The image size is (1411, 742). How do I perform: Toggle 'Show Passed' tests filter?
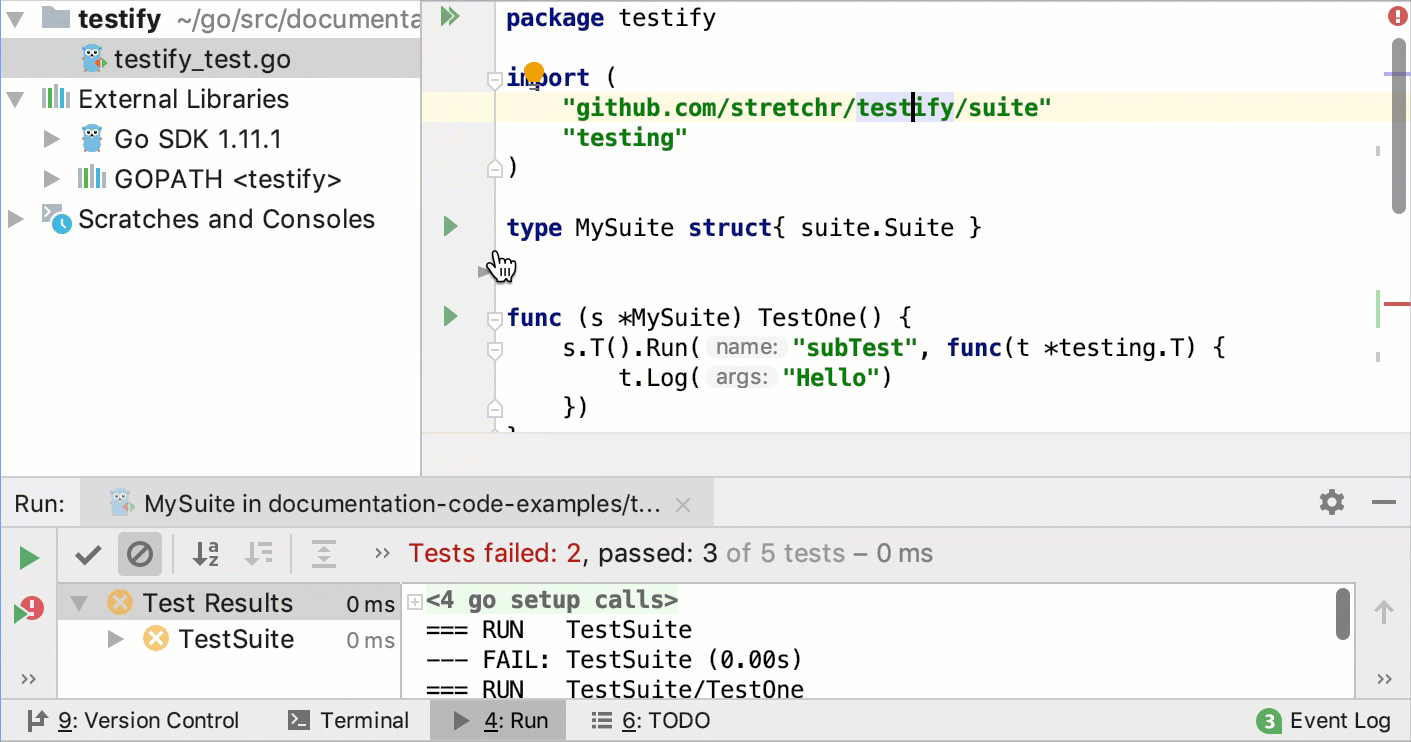(x=87, y=556)
